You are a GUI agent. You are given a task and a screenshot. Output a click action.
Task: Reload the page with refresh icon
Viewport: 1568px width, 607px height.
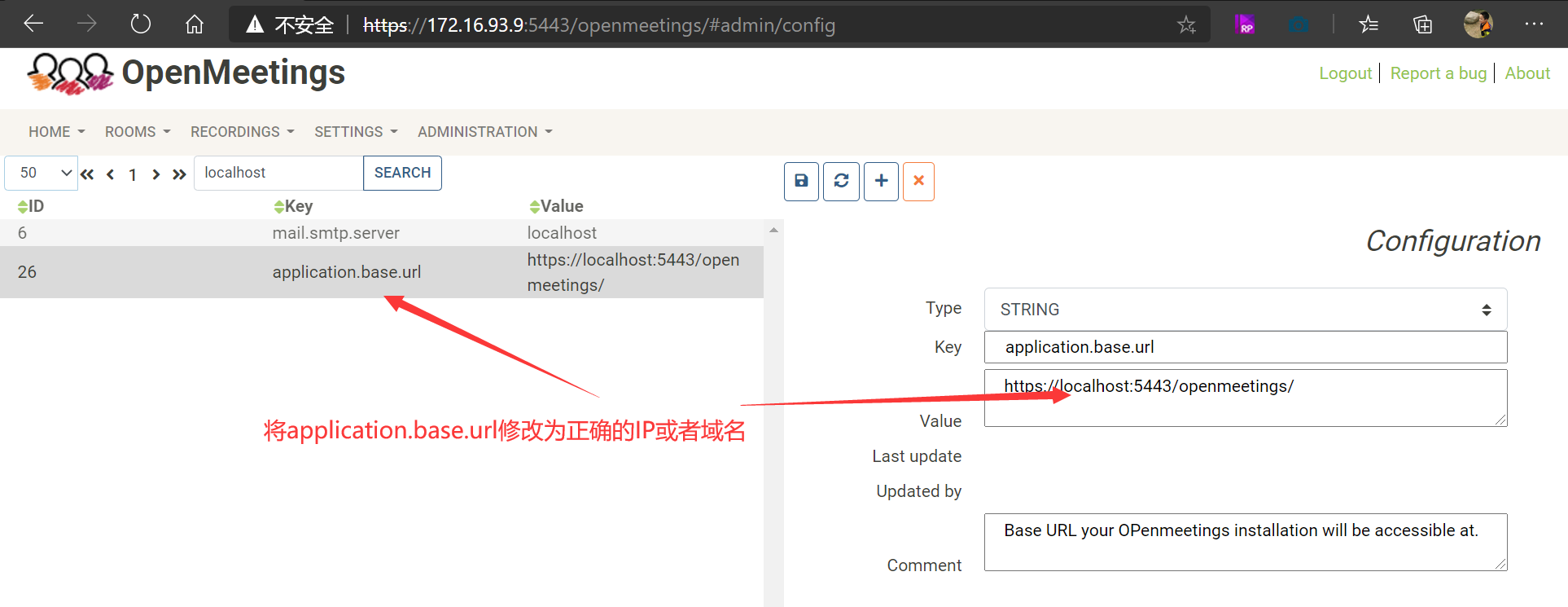tap(141, 24)
